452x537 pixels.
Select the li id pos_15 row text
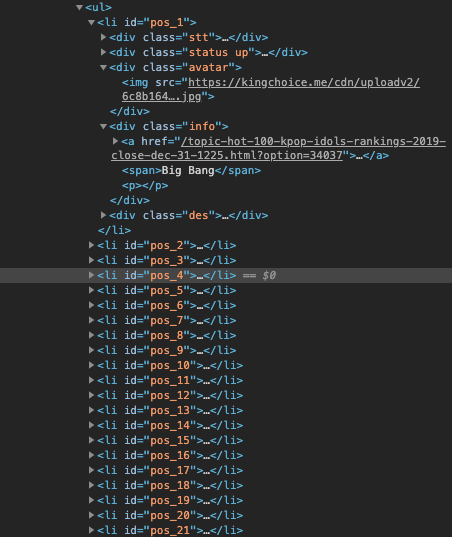pos(170,440)
